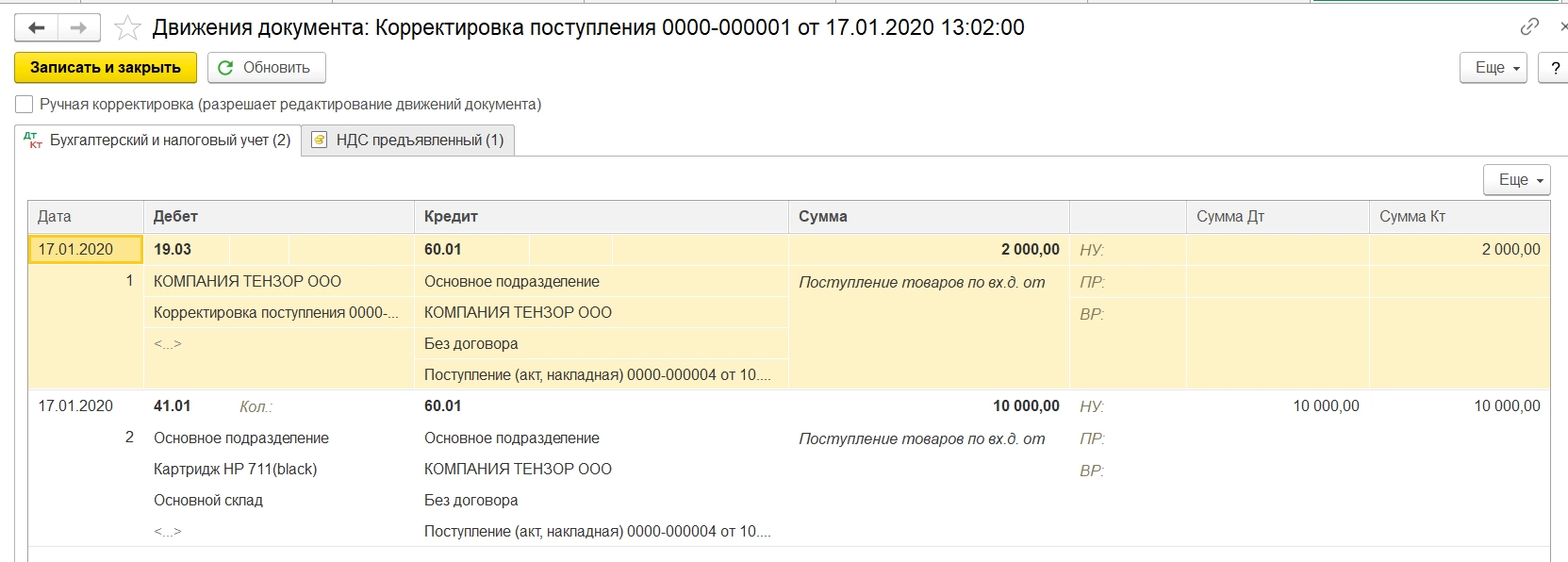Screen dimensions: 1568x562
Task: Click the Обновить refresh button
Action: click(266, 68)
